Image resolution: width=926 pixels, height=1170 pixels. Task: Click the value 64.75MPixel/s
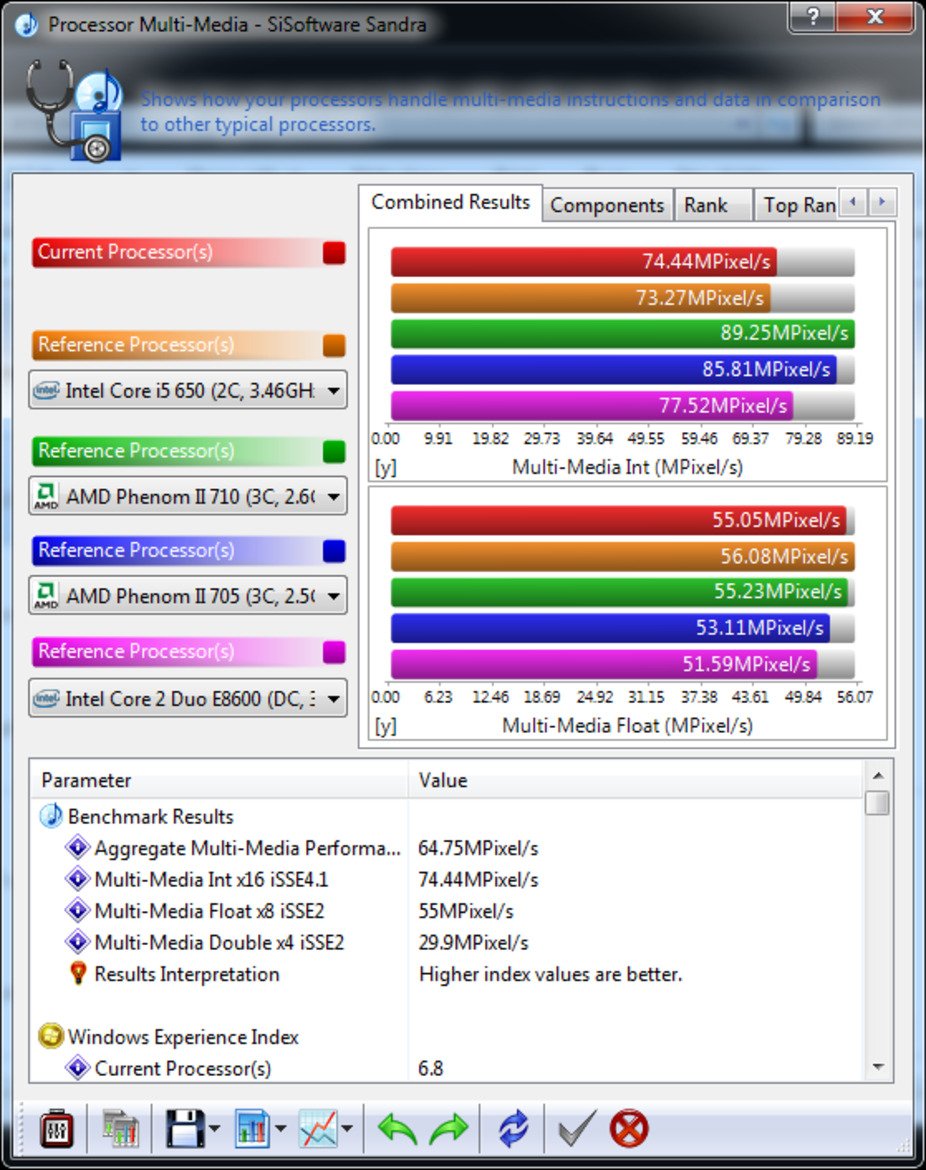click(x=478, y=848)
